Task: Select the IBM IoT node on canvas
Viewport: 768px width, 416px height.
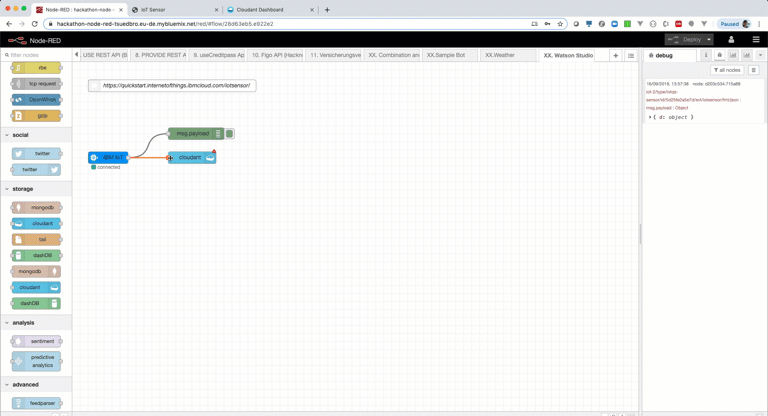Action: click(x=108, y=157)
